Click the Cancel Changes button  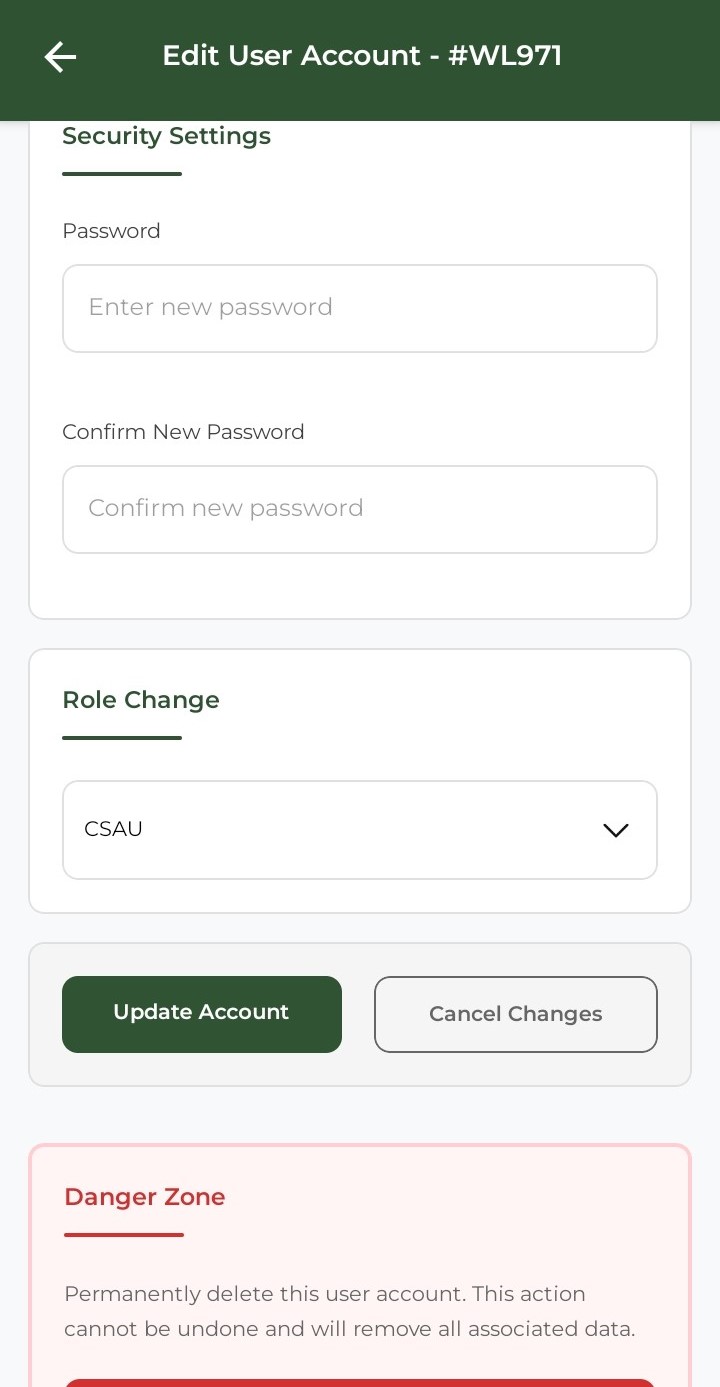(515, 1014)
